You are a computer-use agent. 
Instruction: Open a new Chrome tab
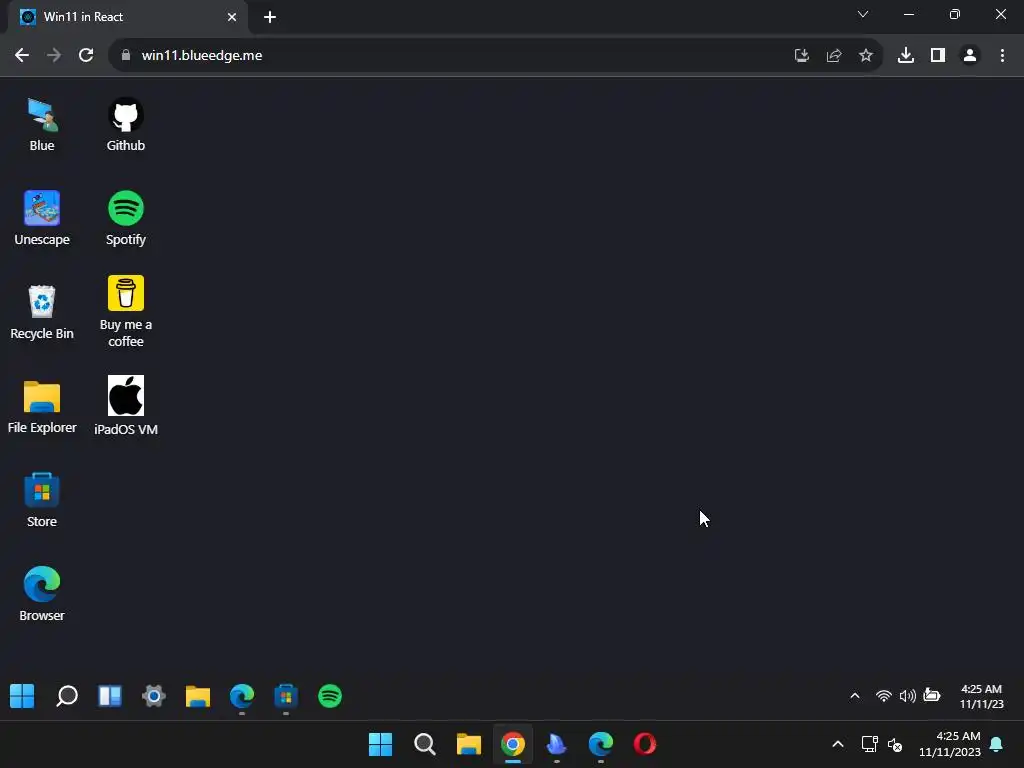pyautogui.click(x=270, y=17)
